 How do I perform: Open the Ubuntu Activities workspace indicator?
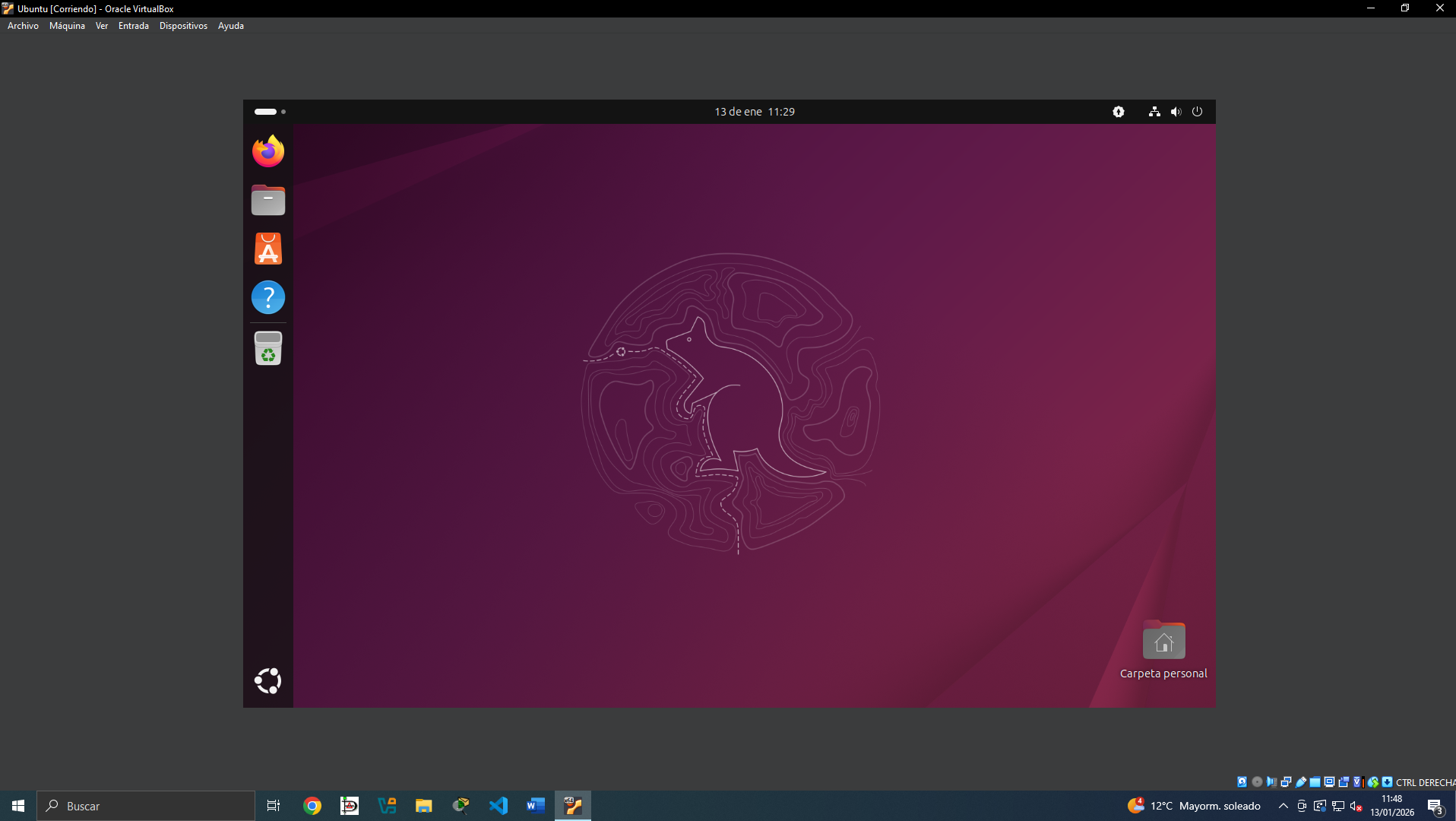[x=270, y=112]
